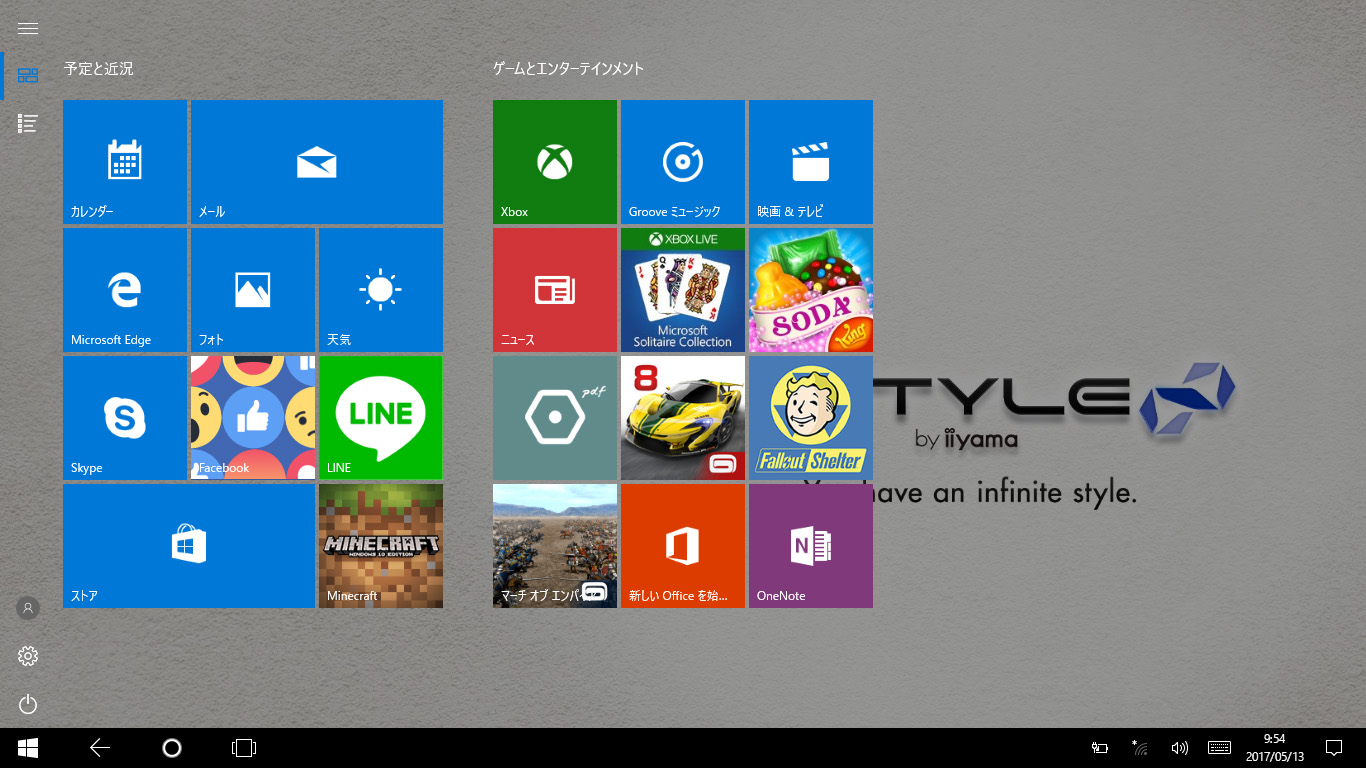The image size is (1366, 768).
Task: Launch the Fallout Shelter tile
Action: point(811,417)
